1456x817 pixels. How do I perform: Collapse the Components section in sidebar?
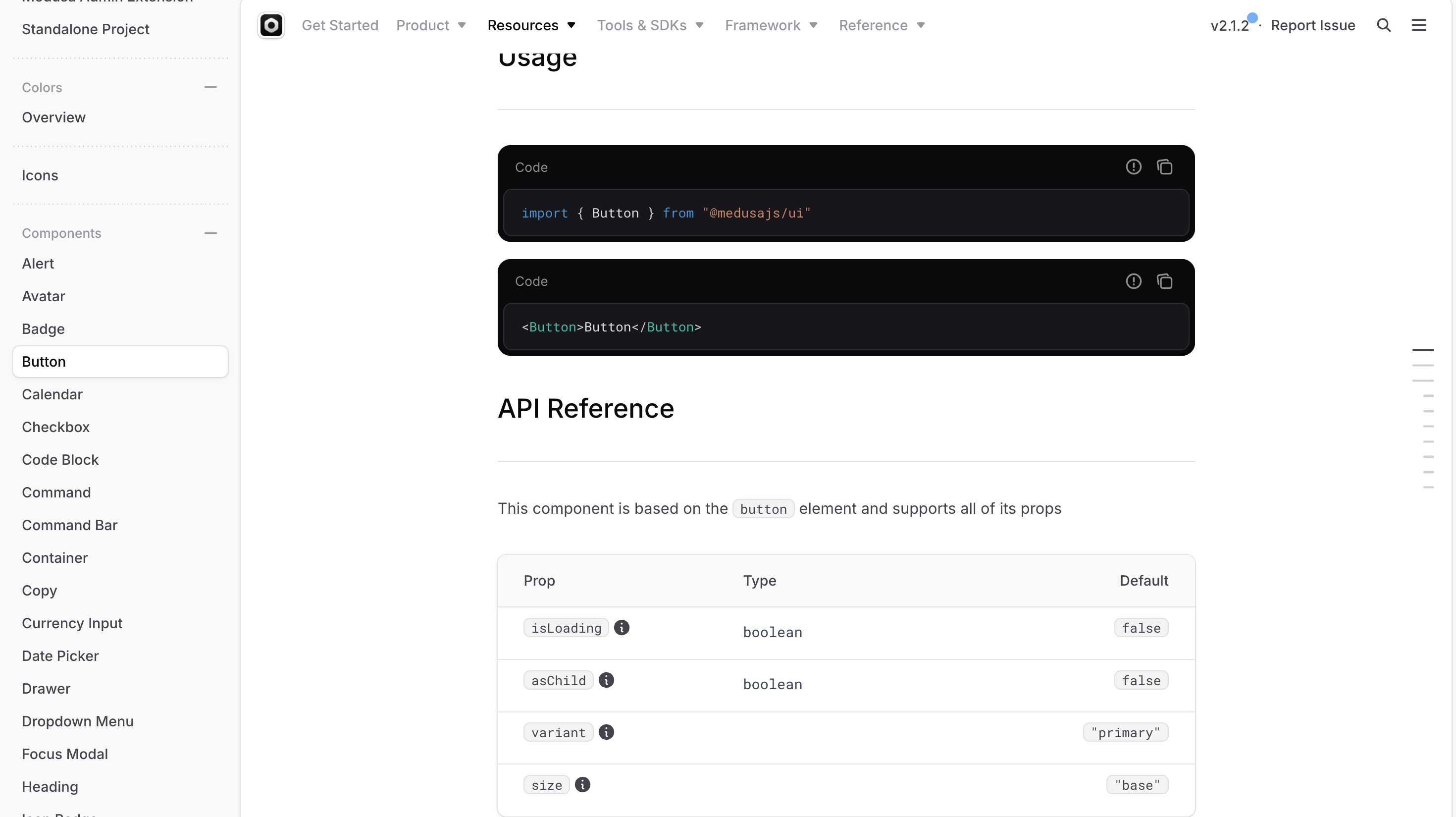211,233
